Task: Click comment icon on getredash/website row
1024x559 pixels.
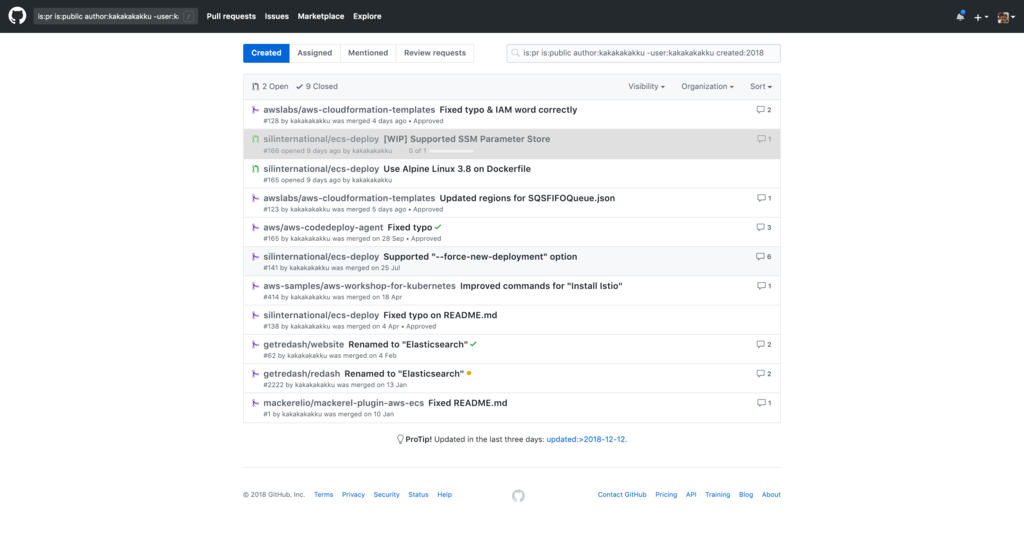Action: pos(760,344)
